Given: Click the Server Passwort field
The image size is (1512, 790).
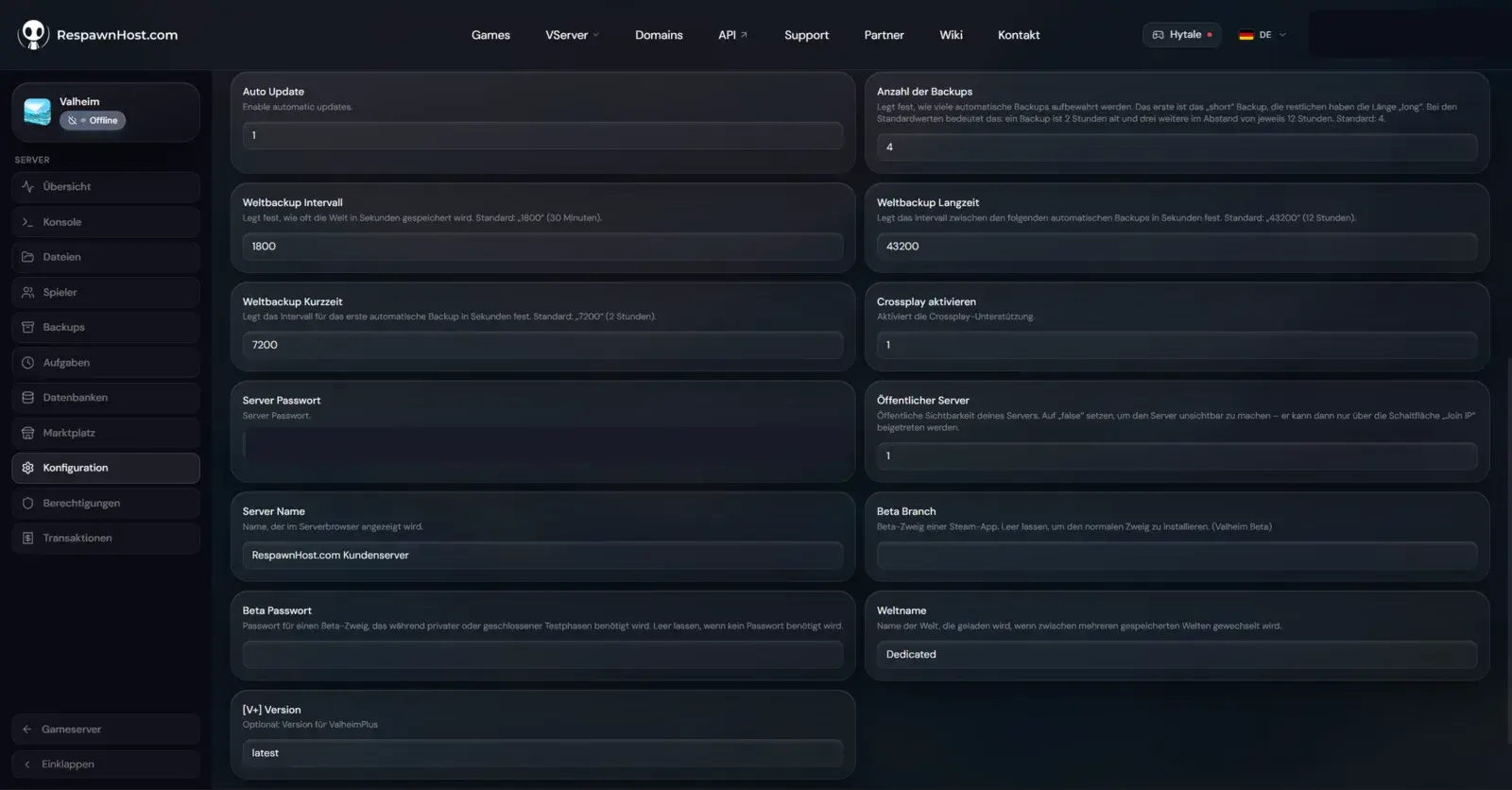Looking at the screenshot, I should point(542,444).
